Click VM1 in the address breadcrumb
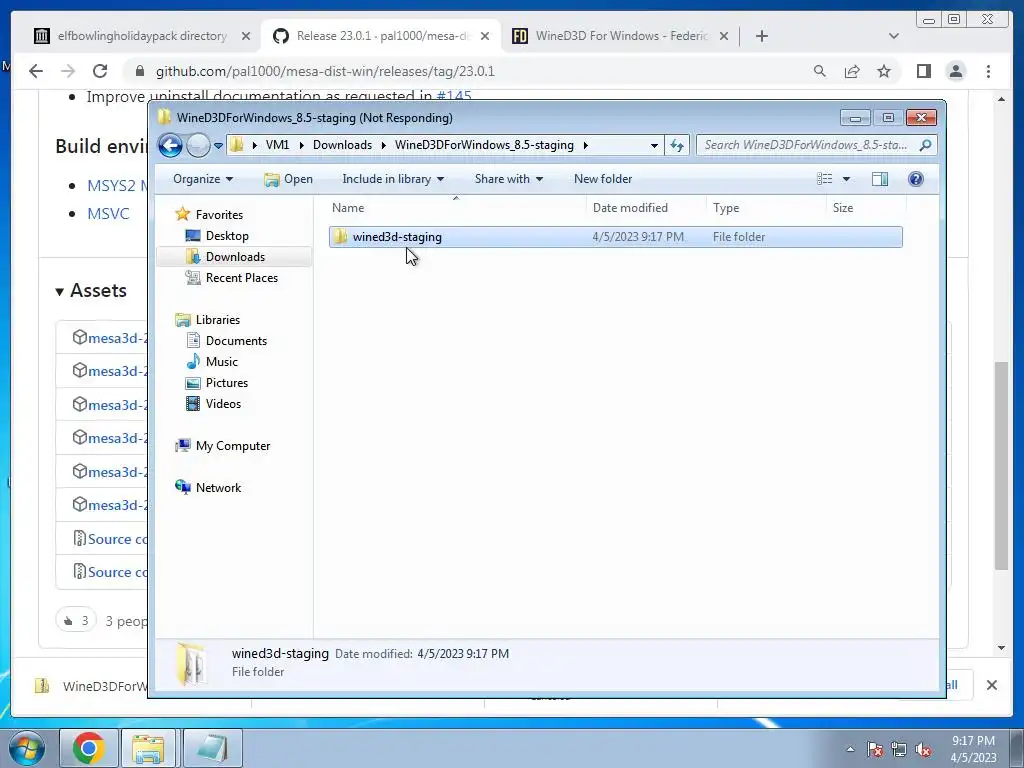The width and height of the screenshot is (1024, 768). click(x=277, y=145)
